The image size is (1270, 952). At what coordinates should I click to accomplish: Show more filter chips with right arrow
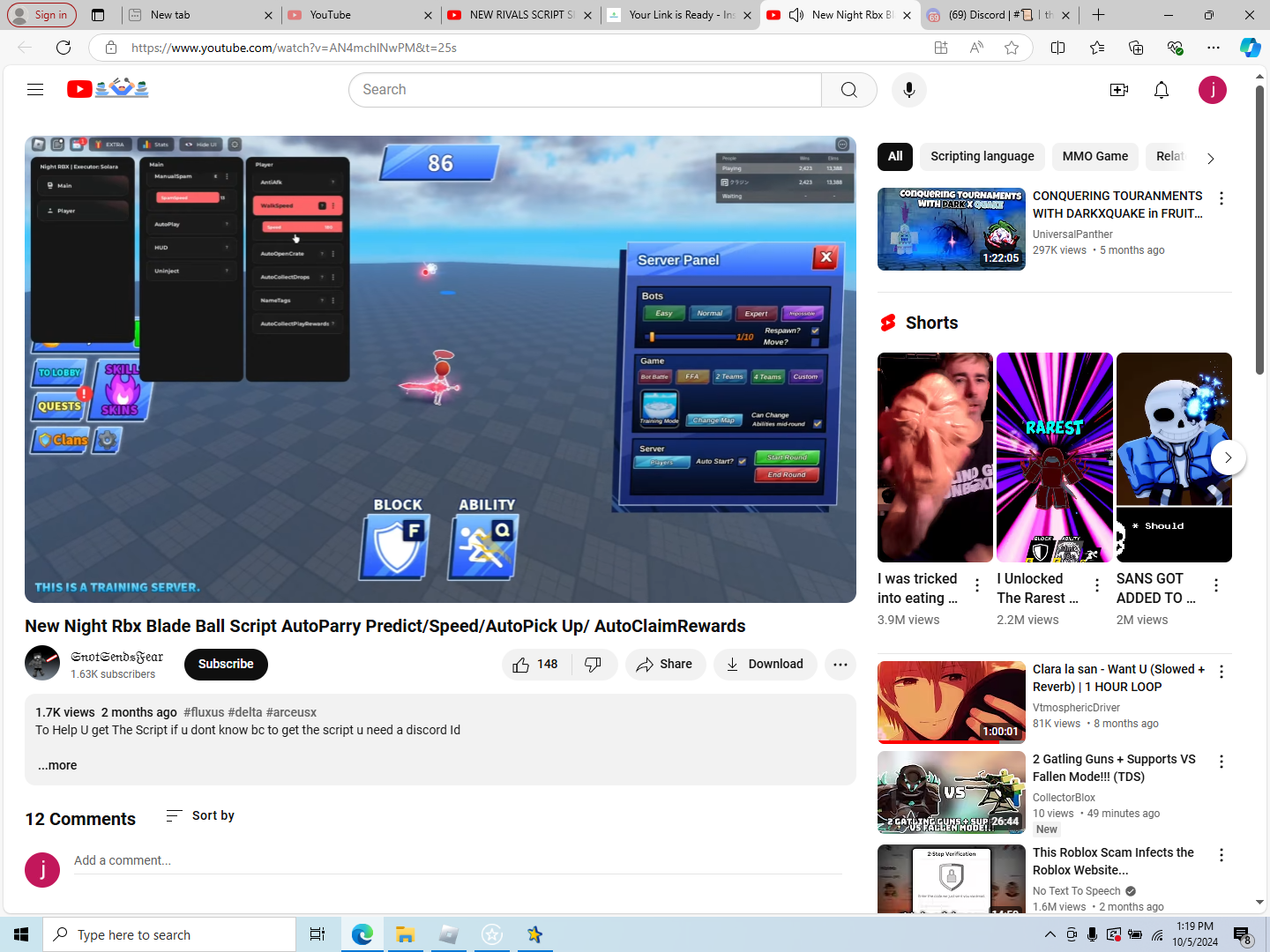click(1211, 158)
